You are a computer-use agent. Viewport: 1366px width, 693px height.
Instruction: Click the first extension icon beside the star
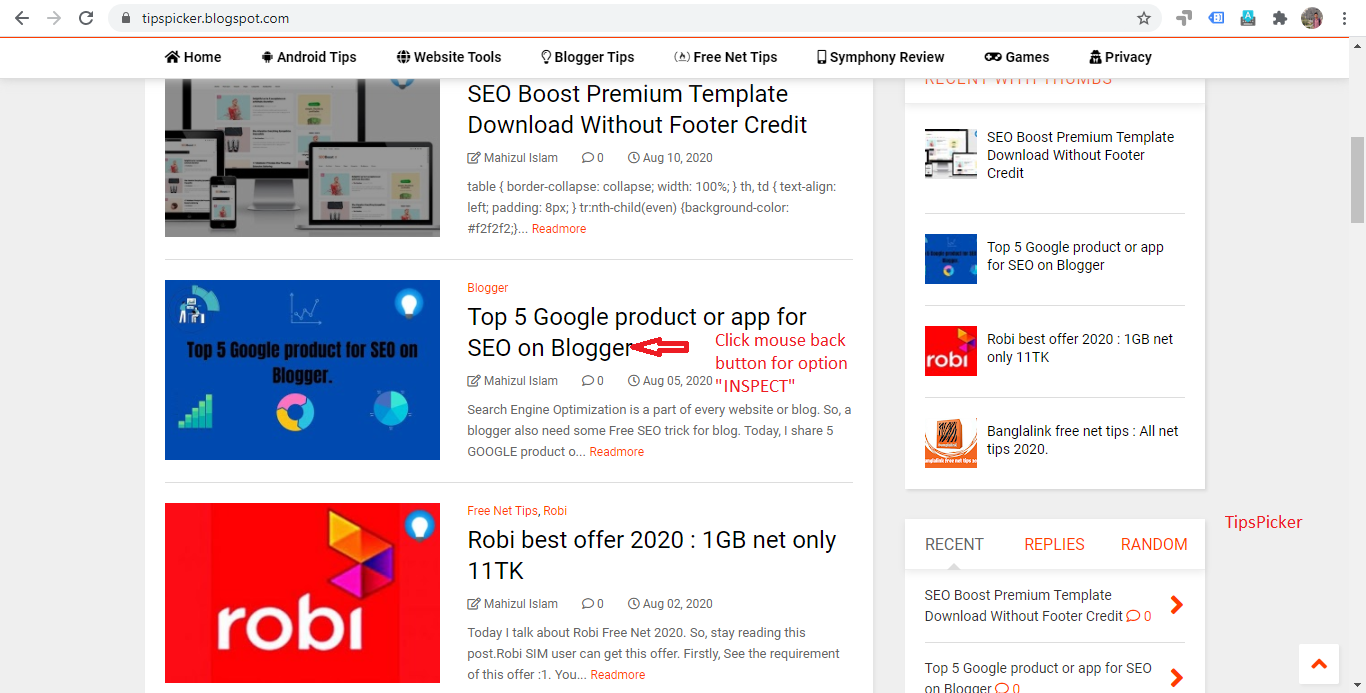pos(1184,18)
